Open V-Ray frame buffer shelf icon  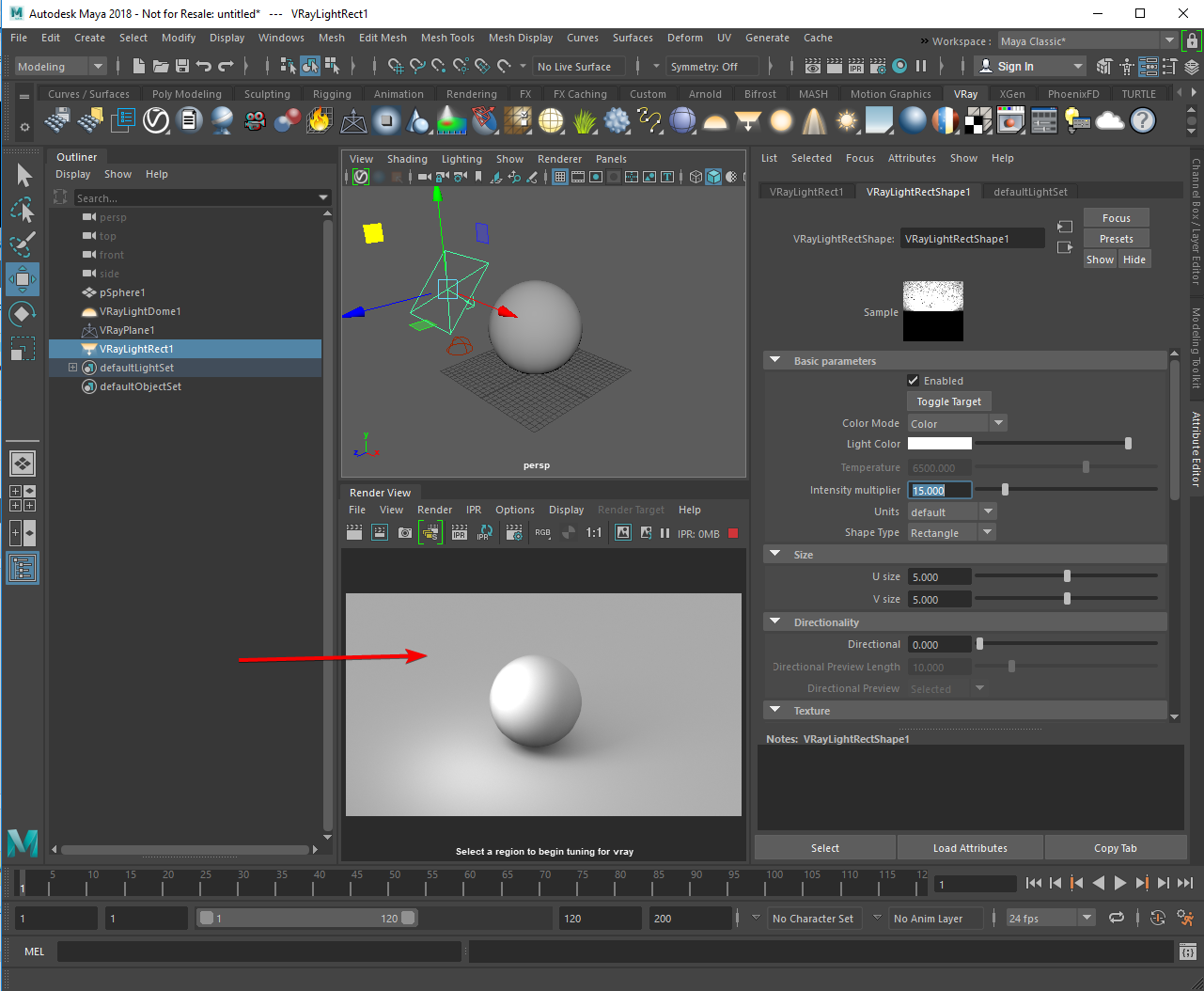(x=1011, y=120)
